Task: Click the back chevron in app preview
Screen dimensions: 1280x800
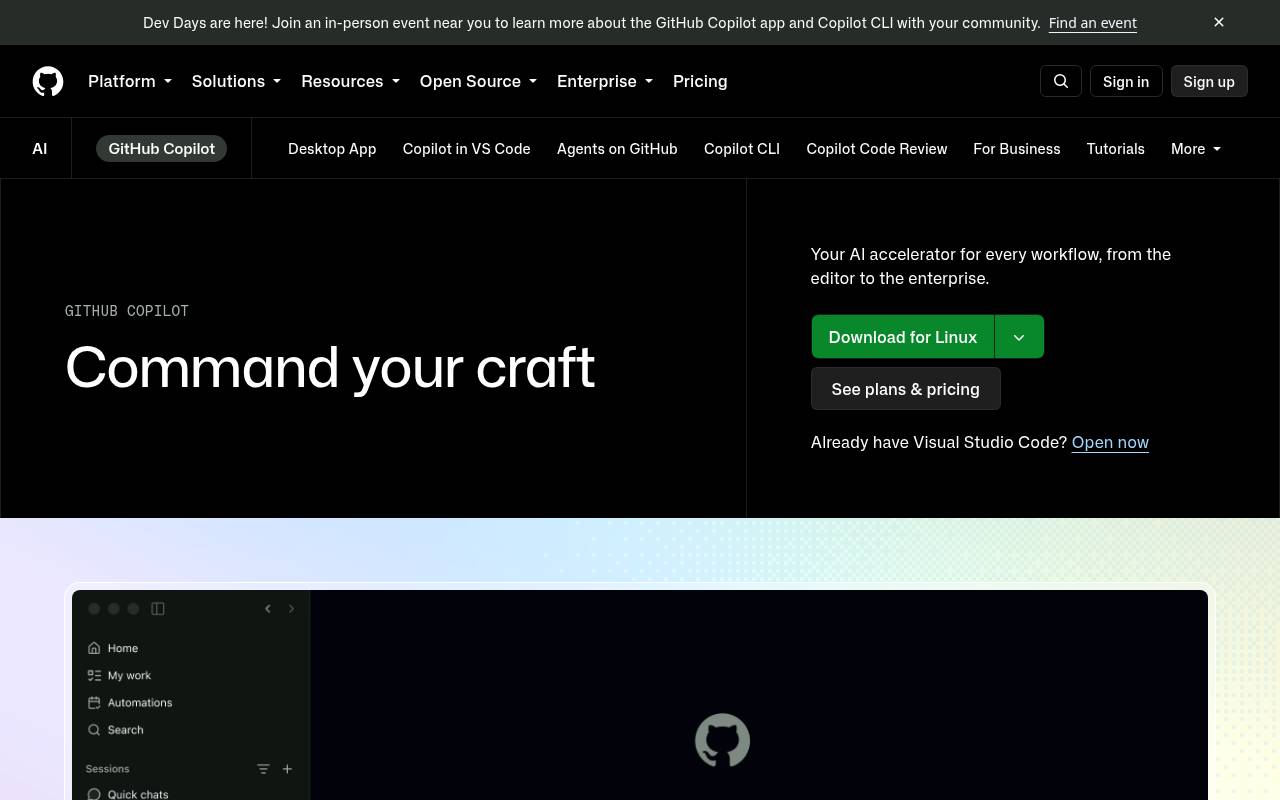Action: 268,608
